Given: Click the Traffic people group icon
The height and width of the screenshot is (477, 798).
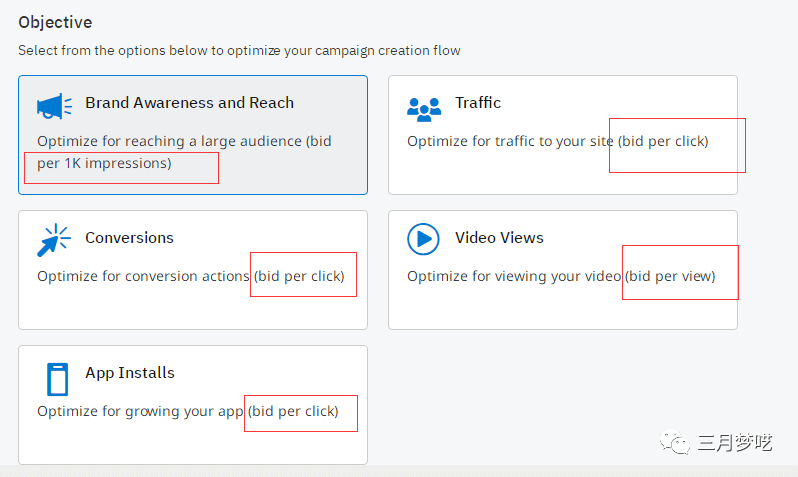Looking at the screenshot, I should [x=424, y=106].
